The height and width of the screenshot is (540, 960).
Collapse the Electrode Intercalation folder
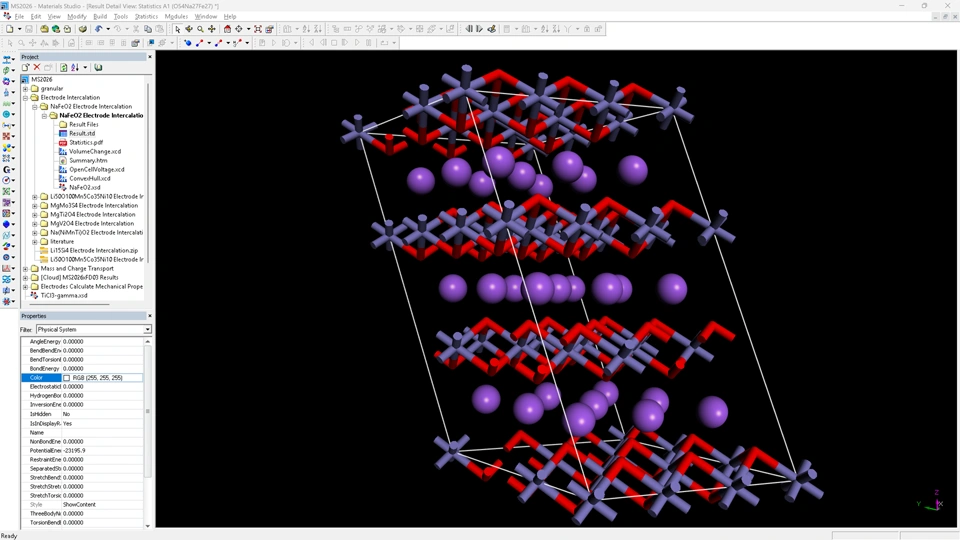tap(26, 97)
